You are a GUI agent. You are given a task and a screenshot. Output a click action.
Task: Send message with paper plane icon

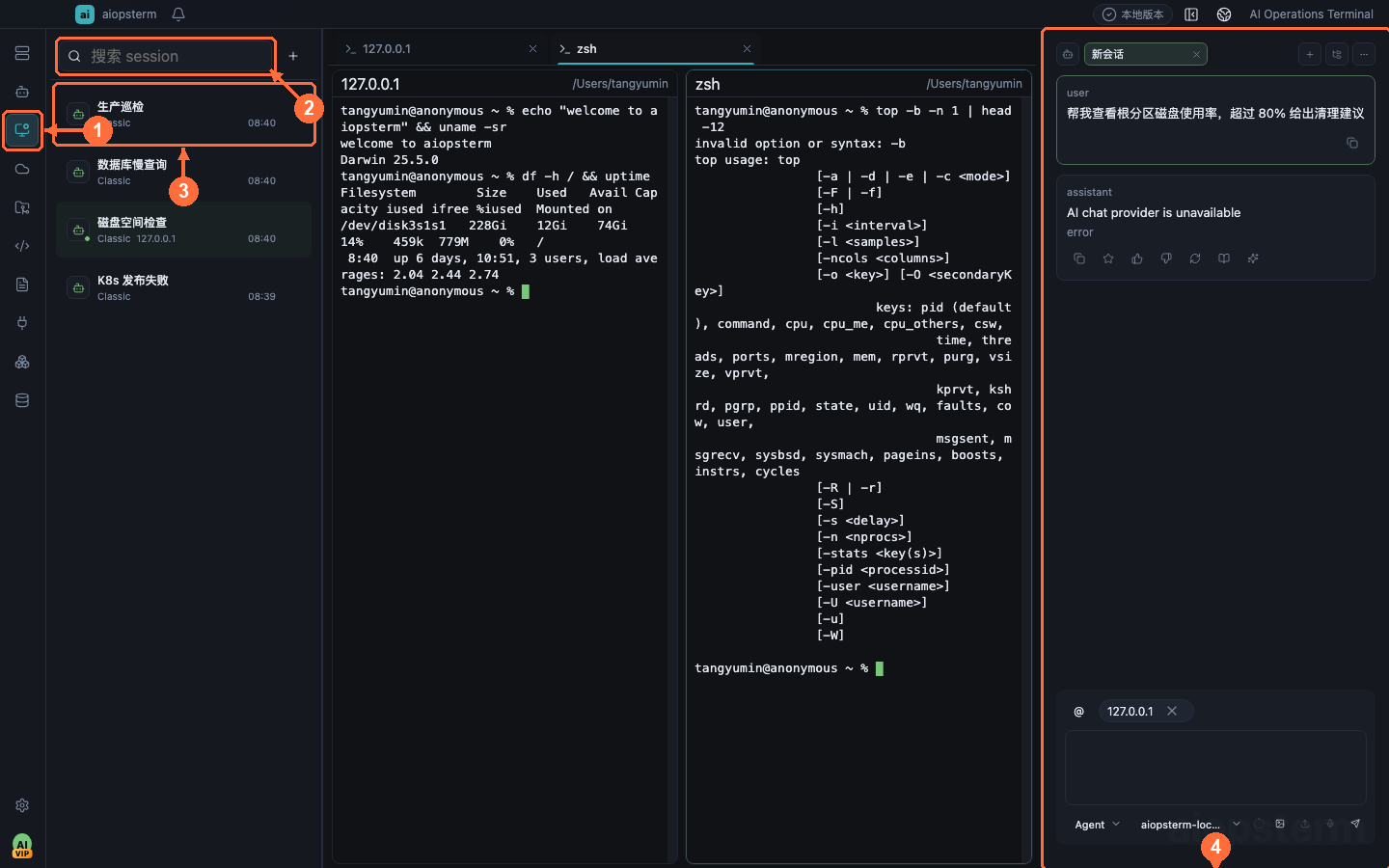pos(1355,824)
